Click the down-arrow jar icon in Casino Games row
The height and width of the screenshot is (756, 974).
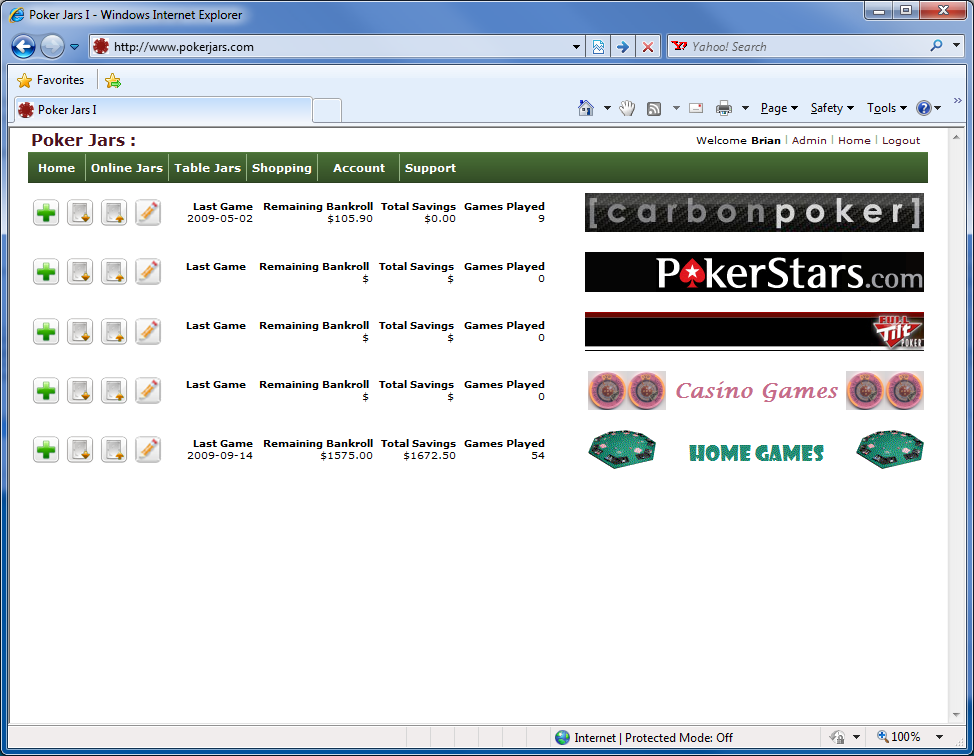pyautogui.click(x=80, y=391)
